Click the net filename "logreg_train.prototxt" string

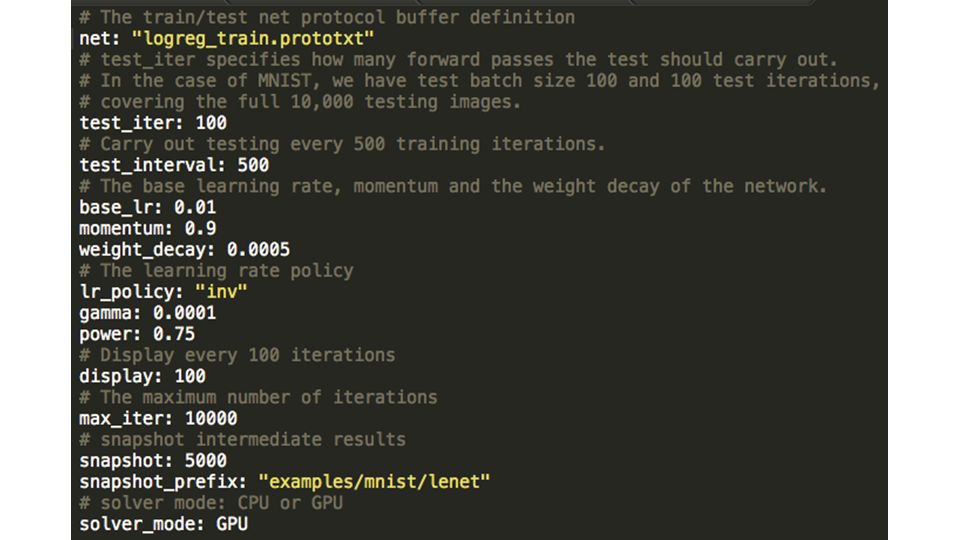tap(252, 39)
